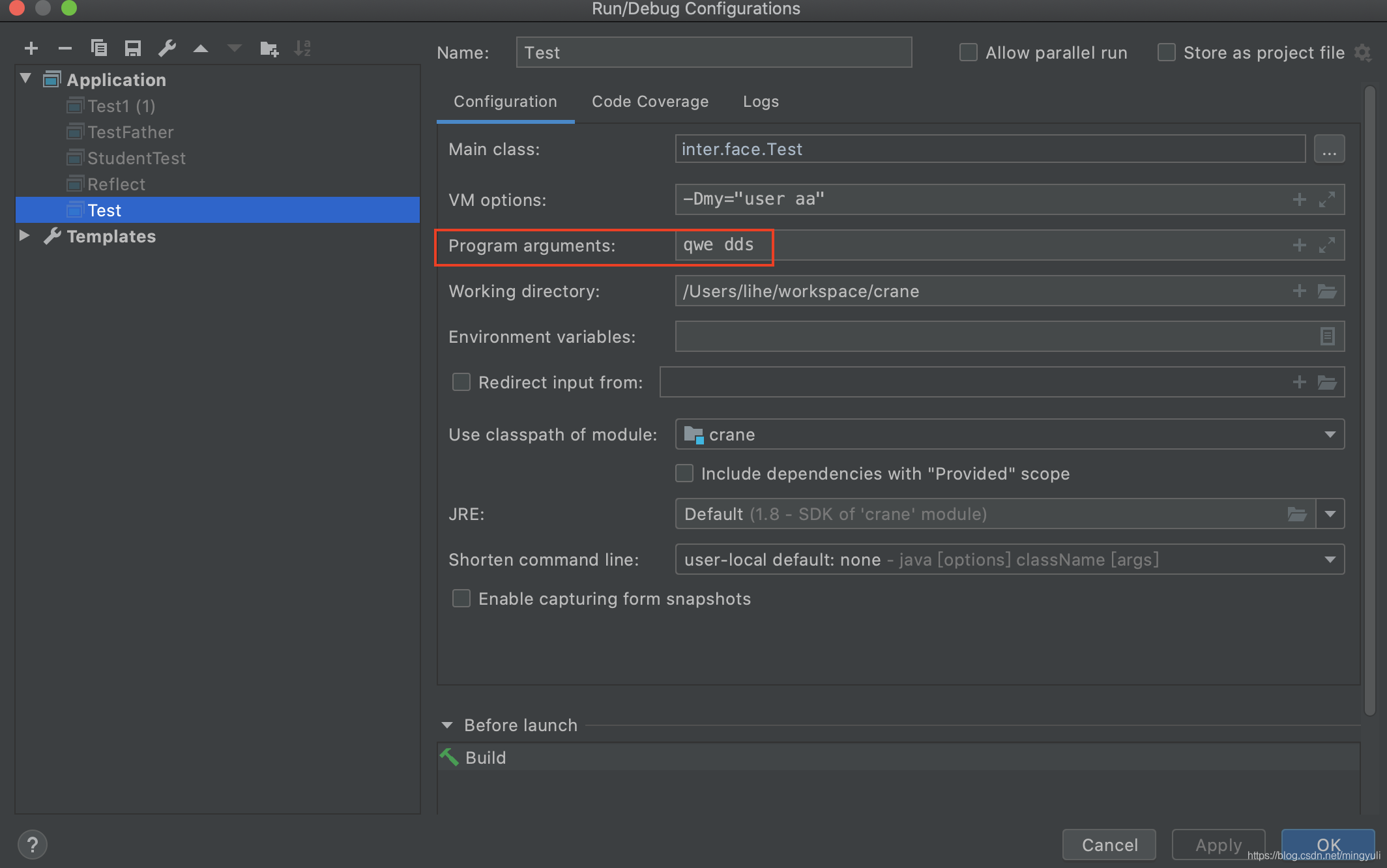Click the move configuration up arrow

(201, 48)
